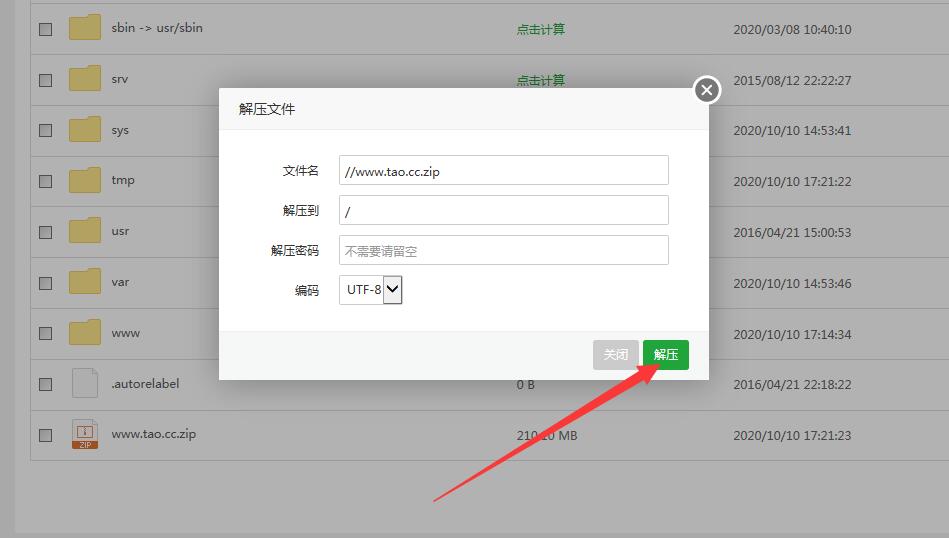Click the 解压密码 password field
The width and height of the screenshot is (949, 538).
coord(503,250)
